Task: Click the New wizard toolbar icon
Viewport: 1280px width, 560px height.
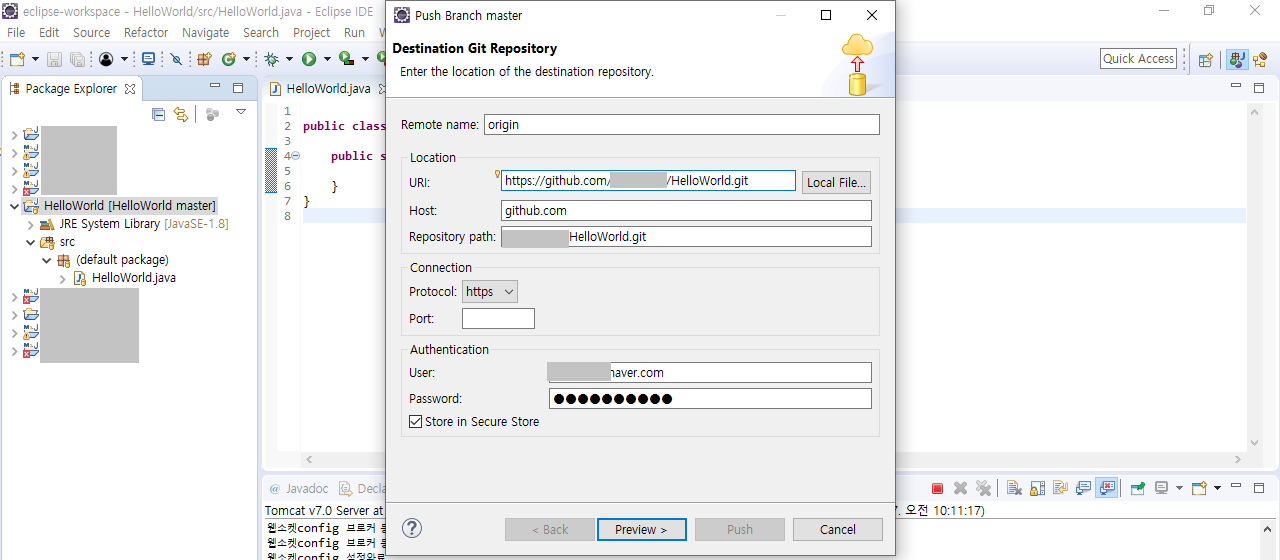Action: click(16, 59)
